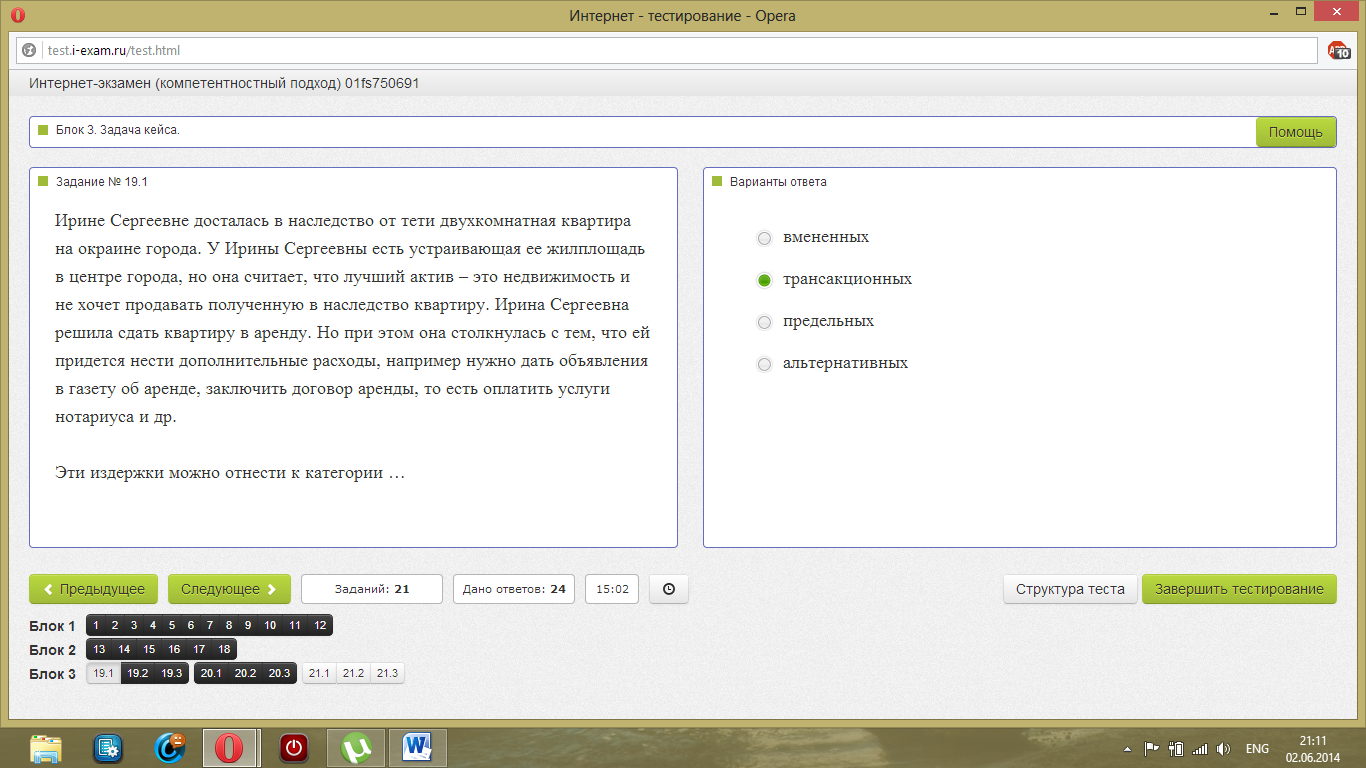Pick the answer альтернативных
The width and height of the screenshot is (1366, 768).
[765, 364]
